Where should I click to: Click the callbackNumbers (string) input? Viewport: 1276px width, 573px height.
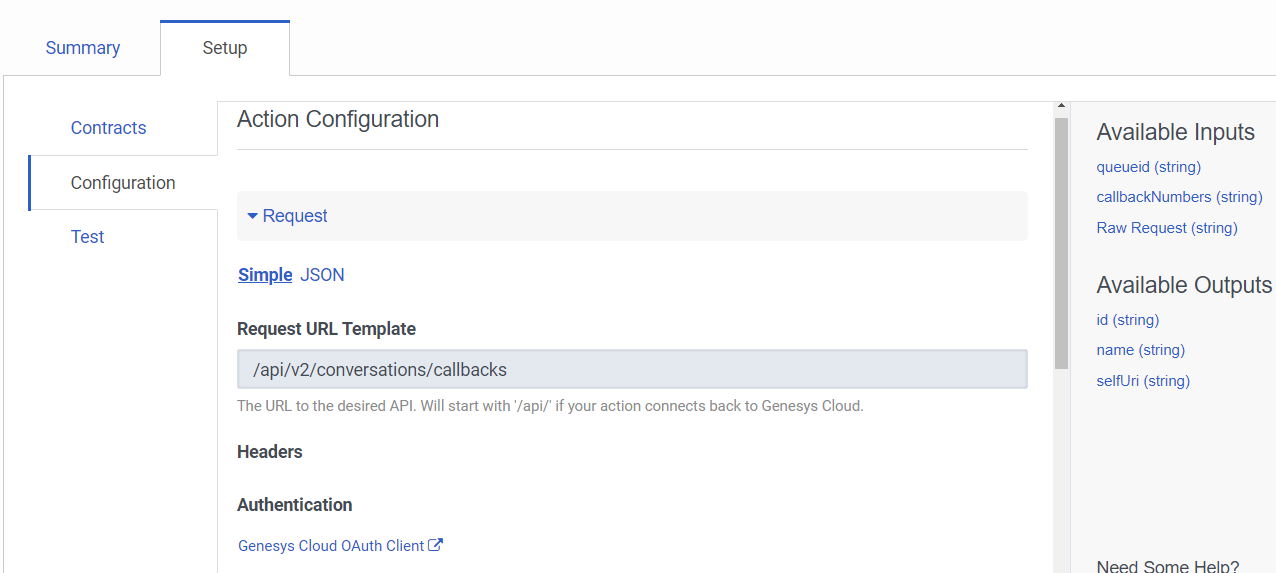[1179, 197]
